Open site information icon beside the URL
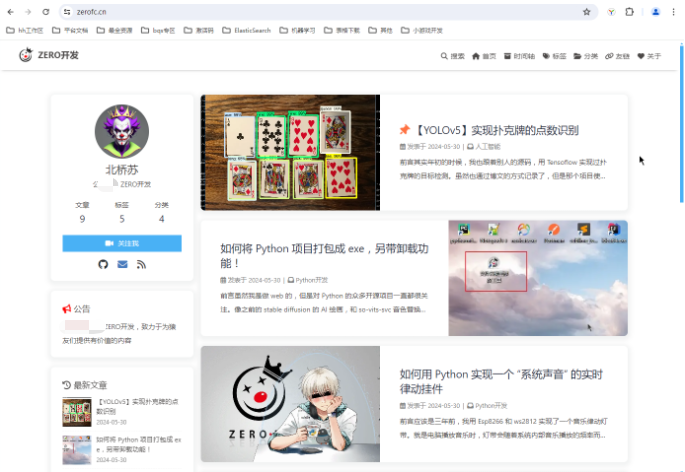 click(x=67, y=12)
